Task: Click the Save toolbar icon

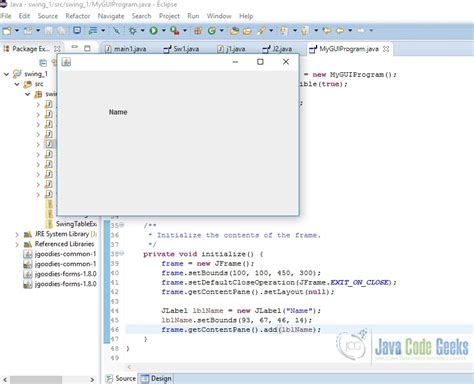Action: click(49, 31)
